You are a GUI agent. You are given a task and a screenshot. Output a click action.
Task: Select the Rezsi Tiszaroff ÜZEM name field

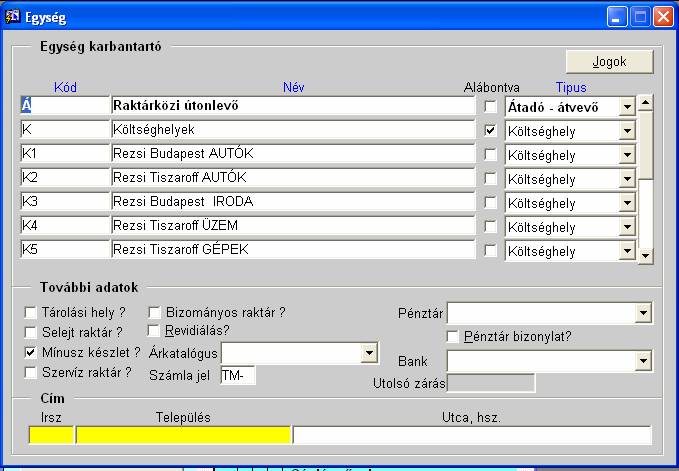coord(293,226)
